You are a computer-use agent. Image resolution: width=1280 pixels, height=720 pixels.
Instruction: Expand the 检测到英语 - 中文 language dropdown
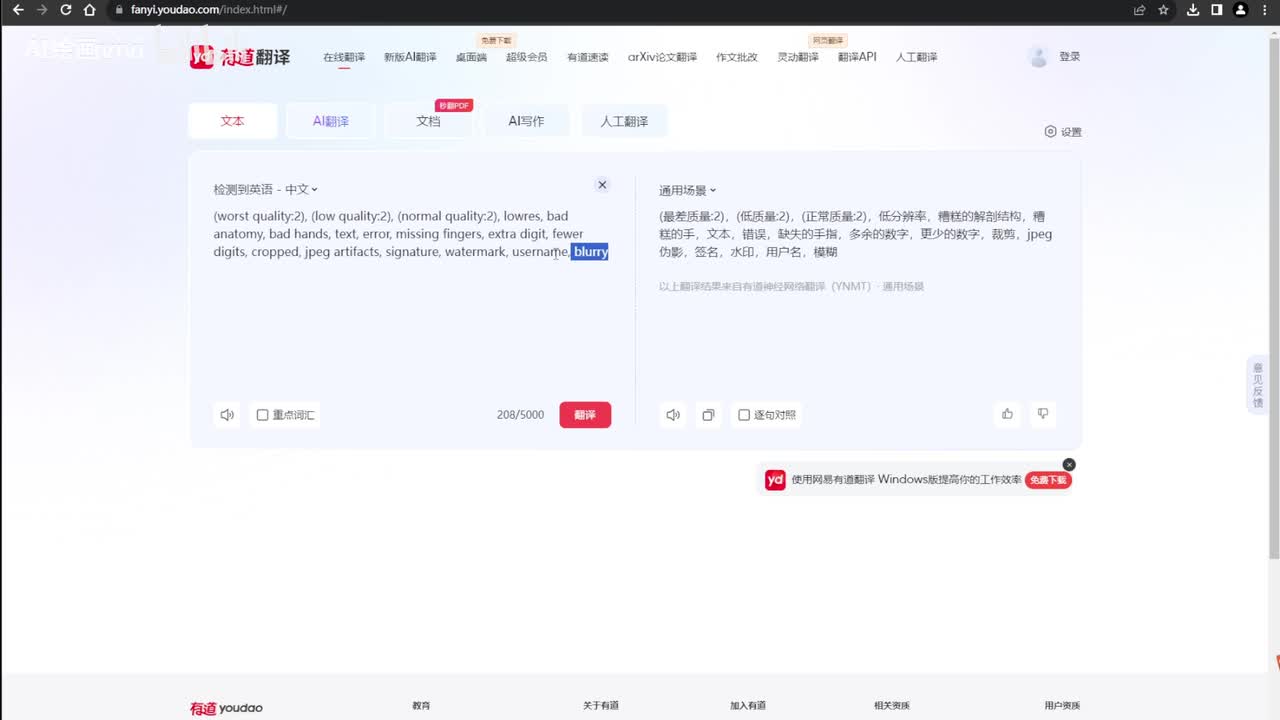click(265, 189)
